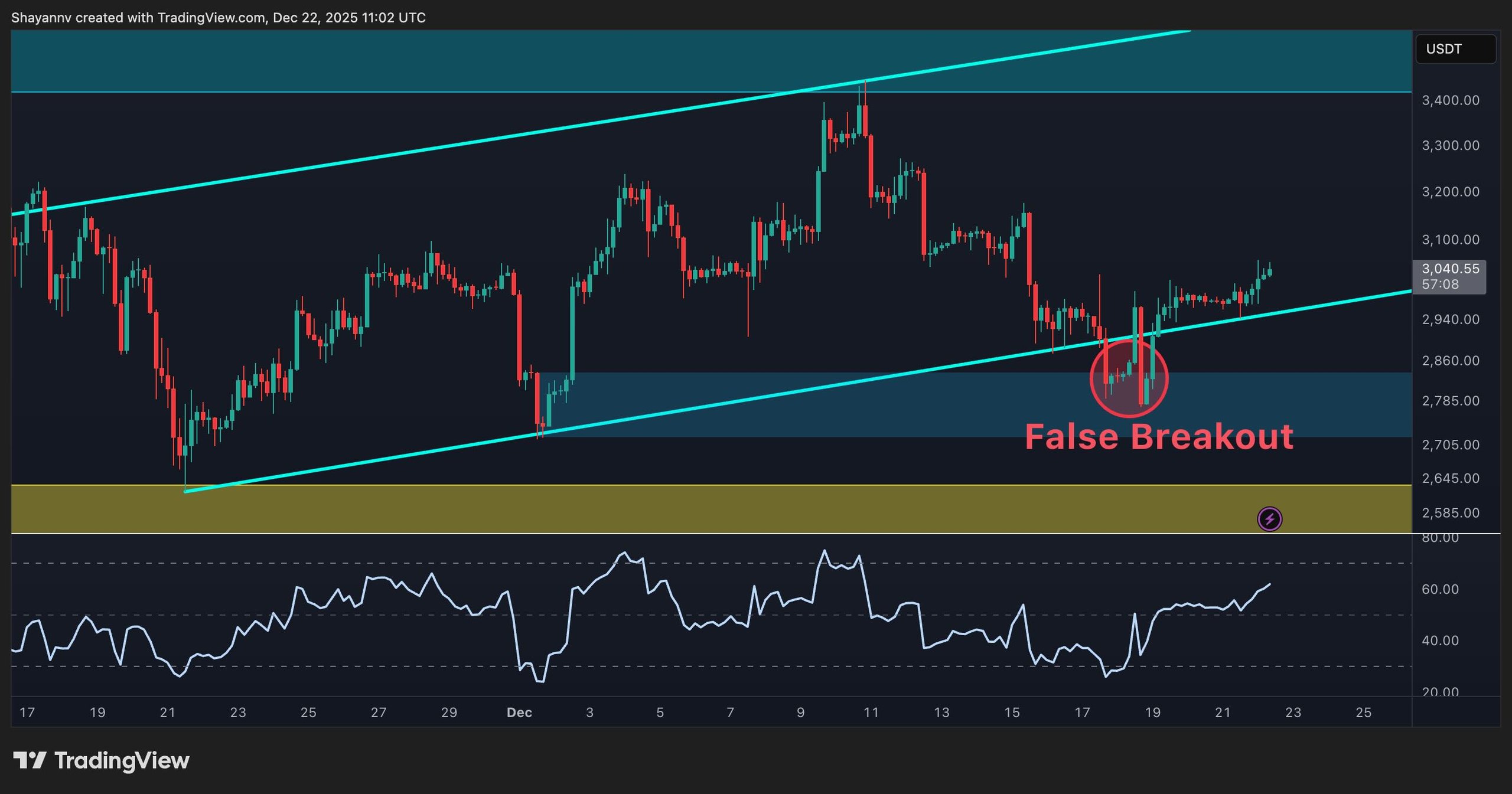
Task: Click the red False Breakout circle marker
Action: 1129,378
